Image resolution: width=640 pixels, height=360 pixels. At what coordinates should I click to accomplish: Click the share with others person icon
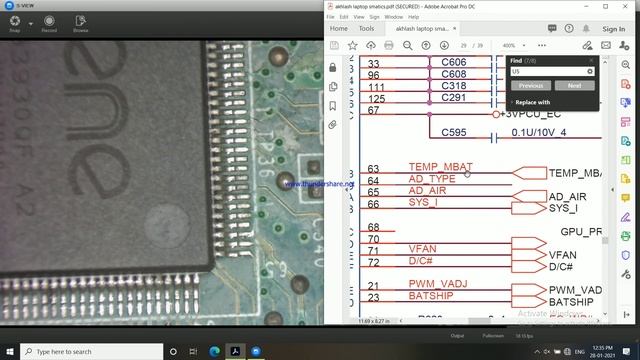624,45
